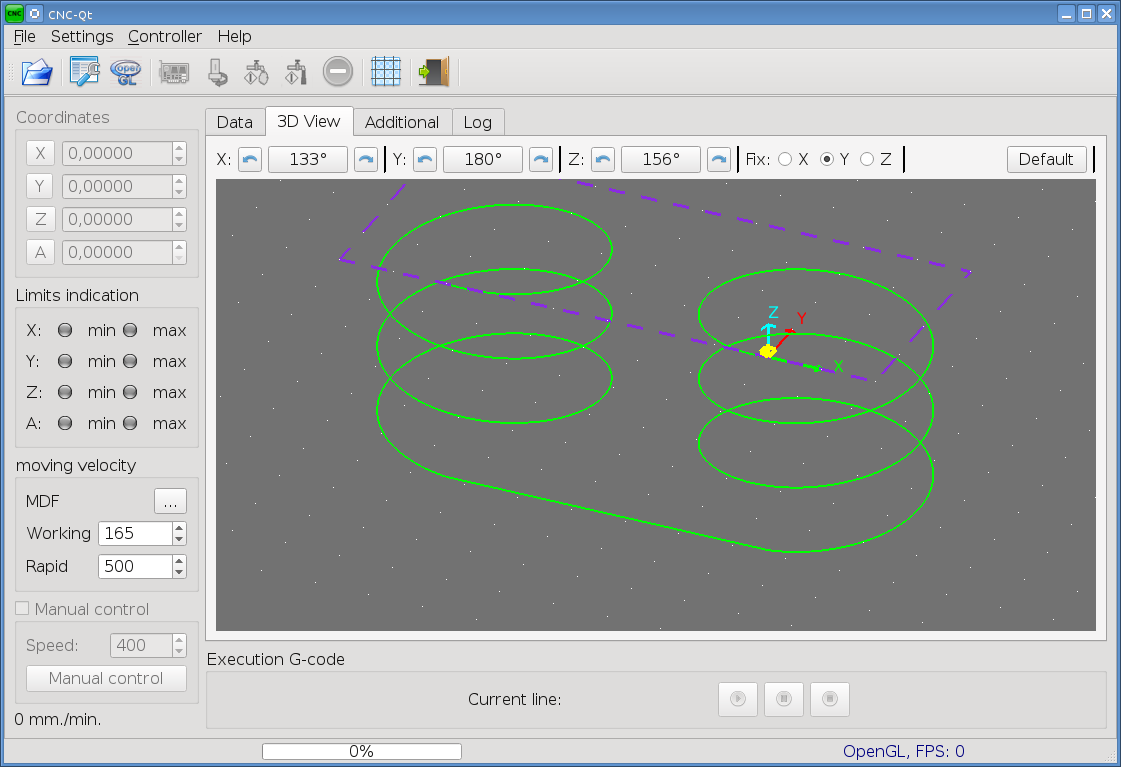The image size is (1121, 767).
Task: Rotate Z axis angle counter-clockwise
Action: (603, 159)
